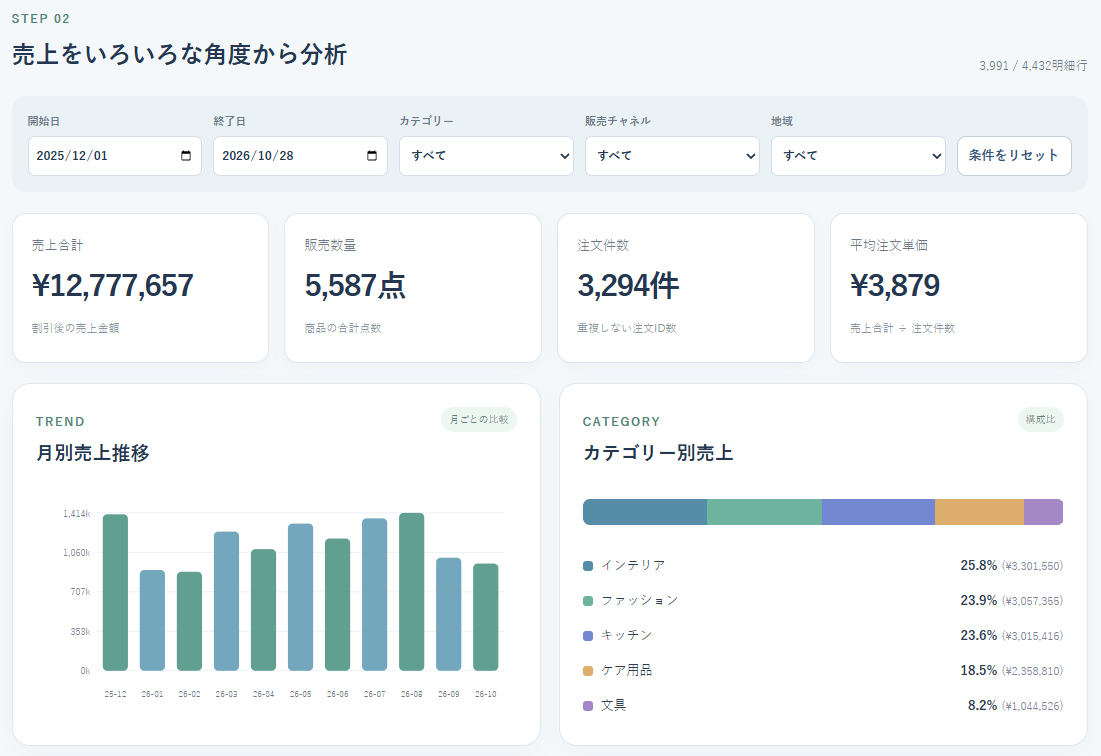
Task: Select the 26-01 bar in trend chart
Action: tap(152, 621)
